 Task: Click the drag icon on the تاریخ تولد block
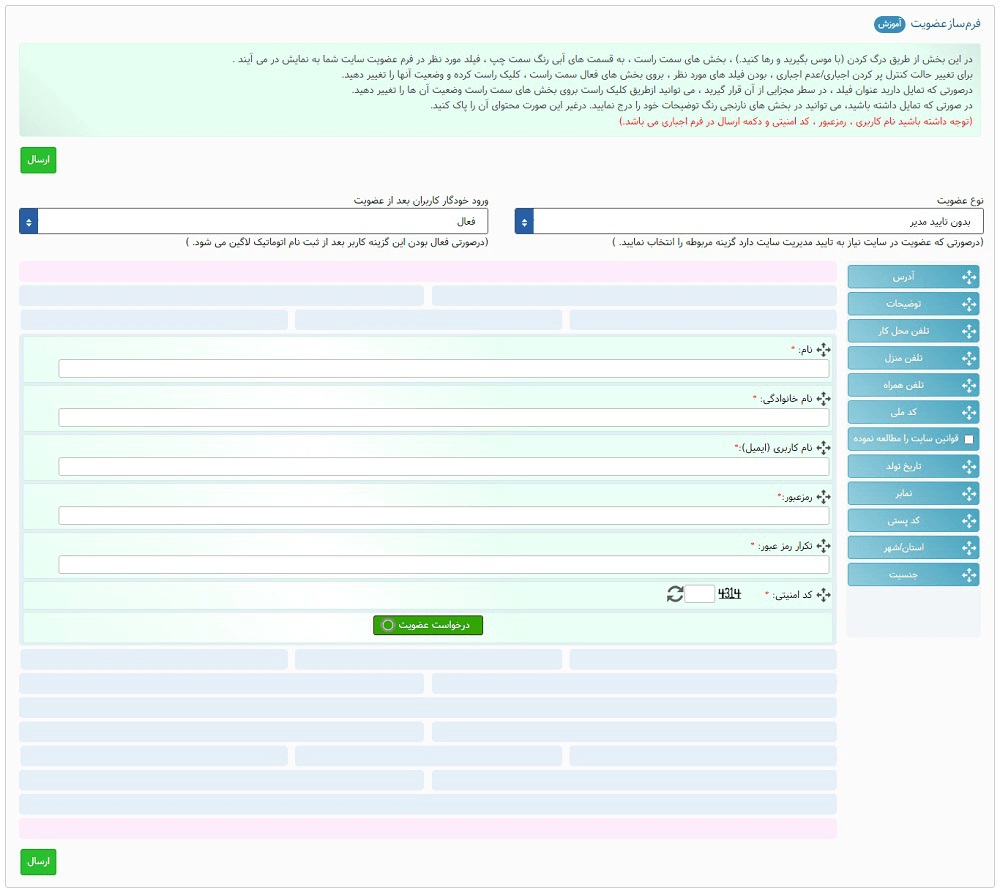point(968,466)
